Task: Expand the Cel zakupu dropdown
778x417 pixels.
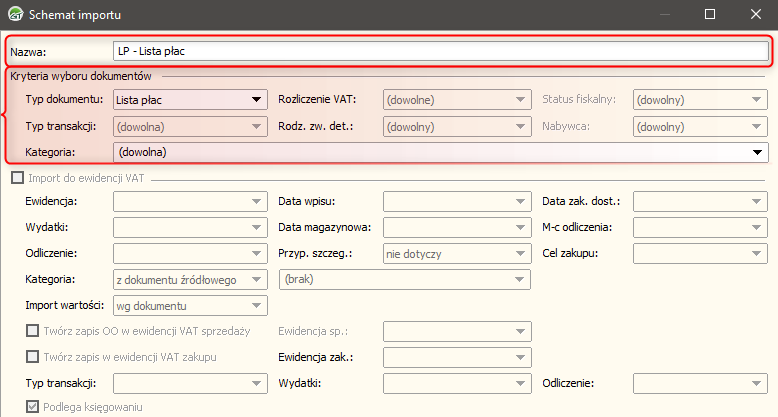Action: click(x=759, y=254)
